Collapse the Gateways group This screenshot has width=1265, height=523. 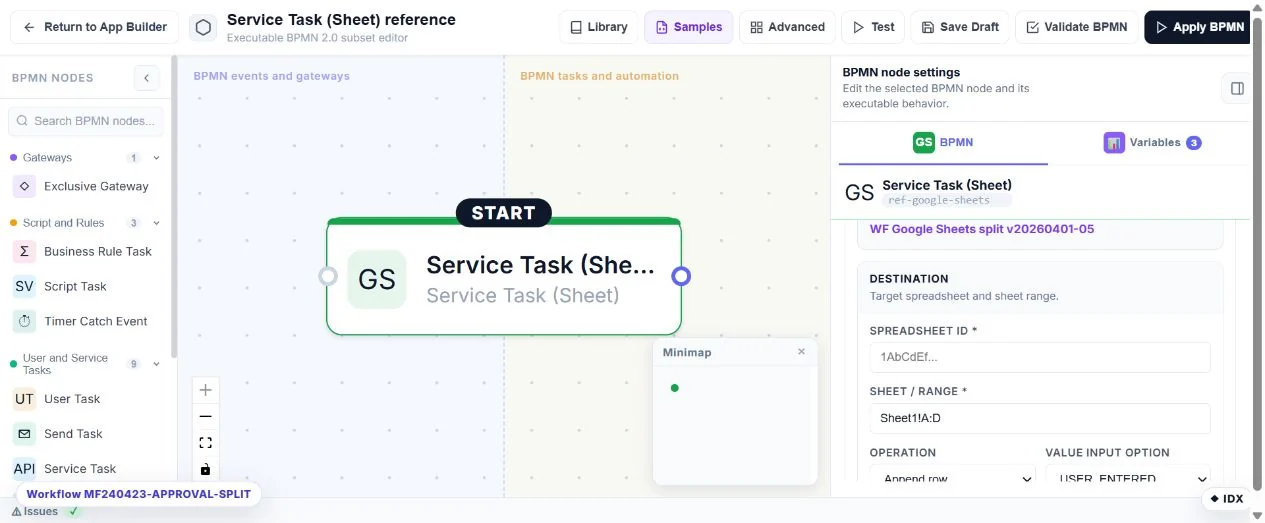point(156,158)
